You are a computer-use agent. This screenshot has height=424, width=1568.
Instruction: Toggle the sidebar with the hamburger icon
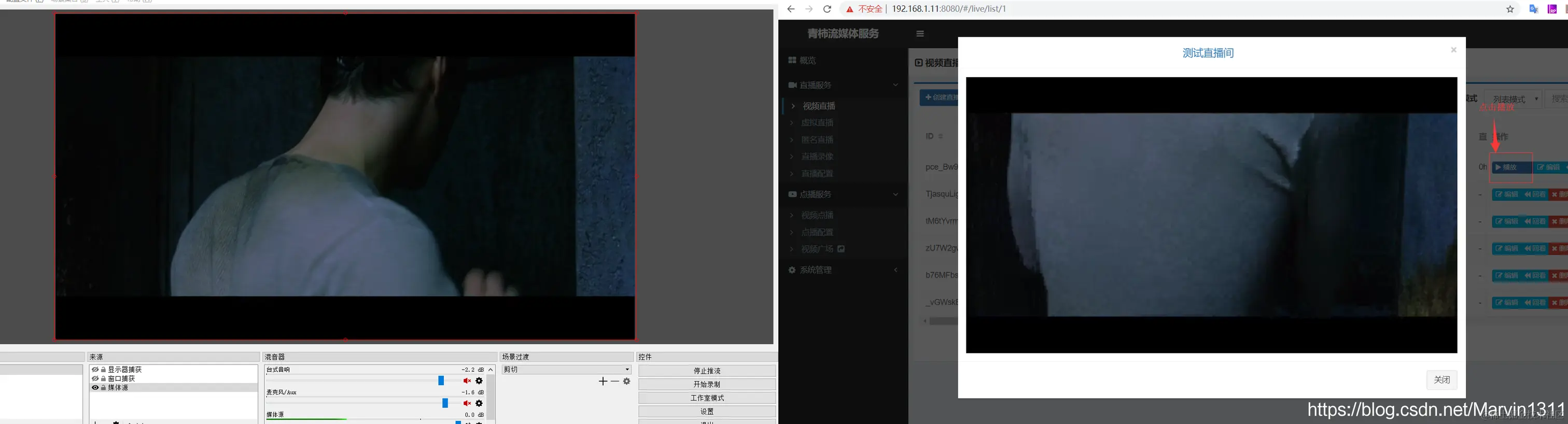920,34
